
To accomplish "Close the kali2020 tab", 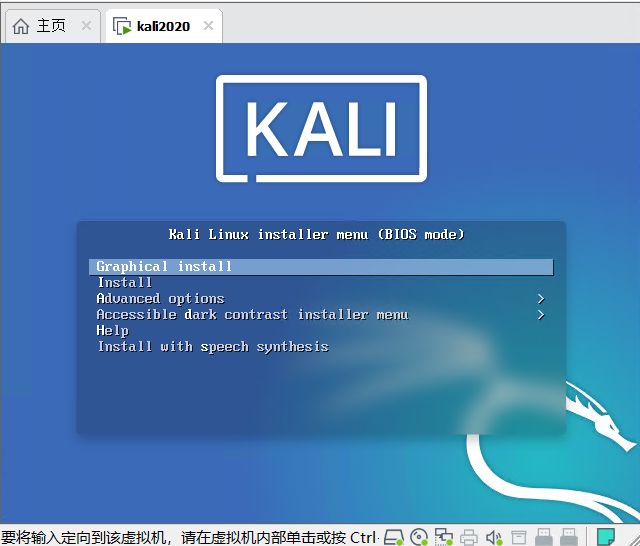I will 208,26.
